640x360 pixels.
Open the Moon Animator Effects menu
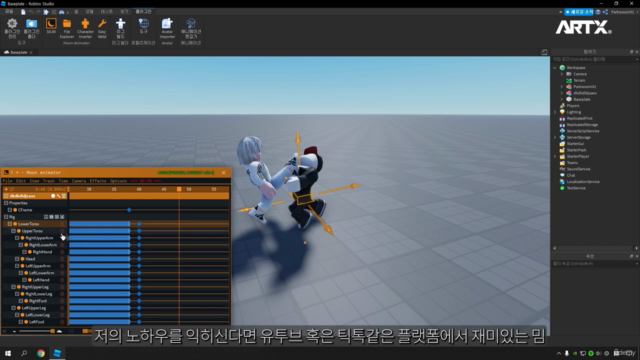click(x=98, y=181)
